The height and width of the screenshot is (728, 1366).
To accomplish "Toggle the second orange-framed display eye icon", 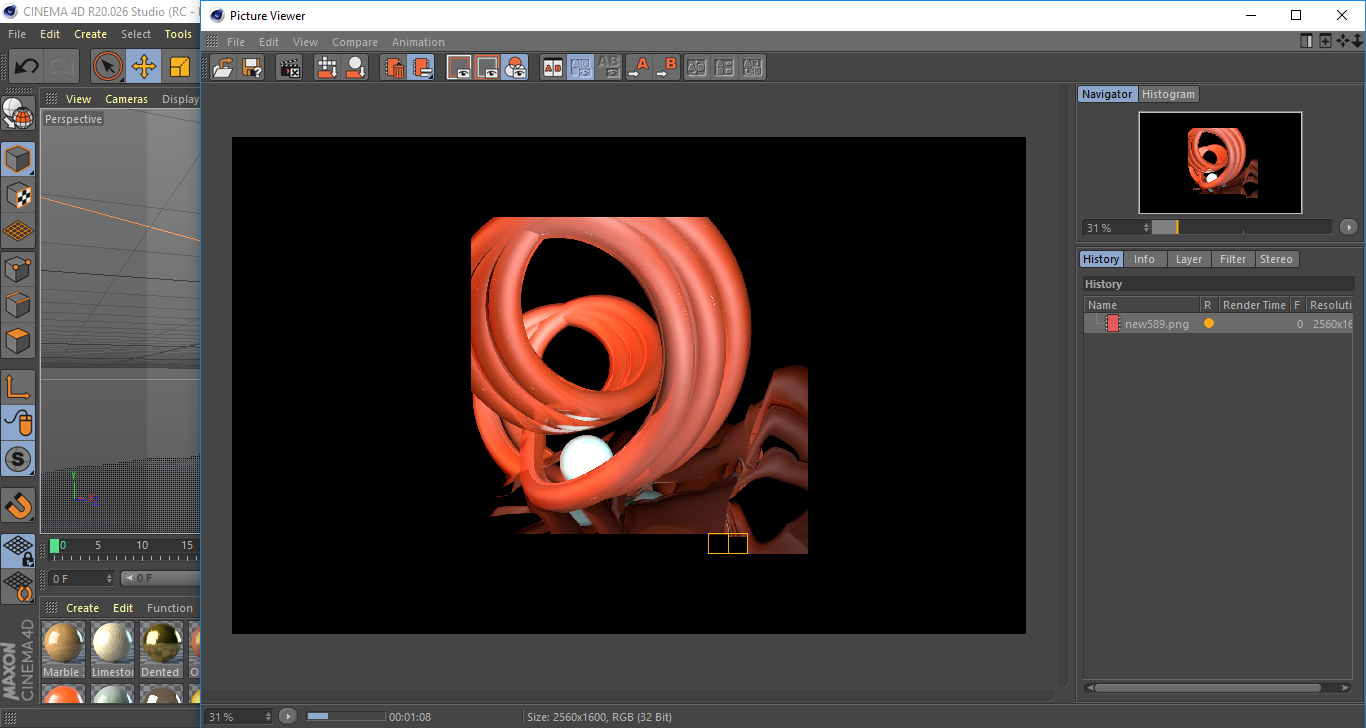I will [x=487, y=68].
